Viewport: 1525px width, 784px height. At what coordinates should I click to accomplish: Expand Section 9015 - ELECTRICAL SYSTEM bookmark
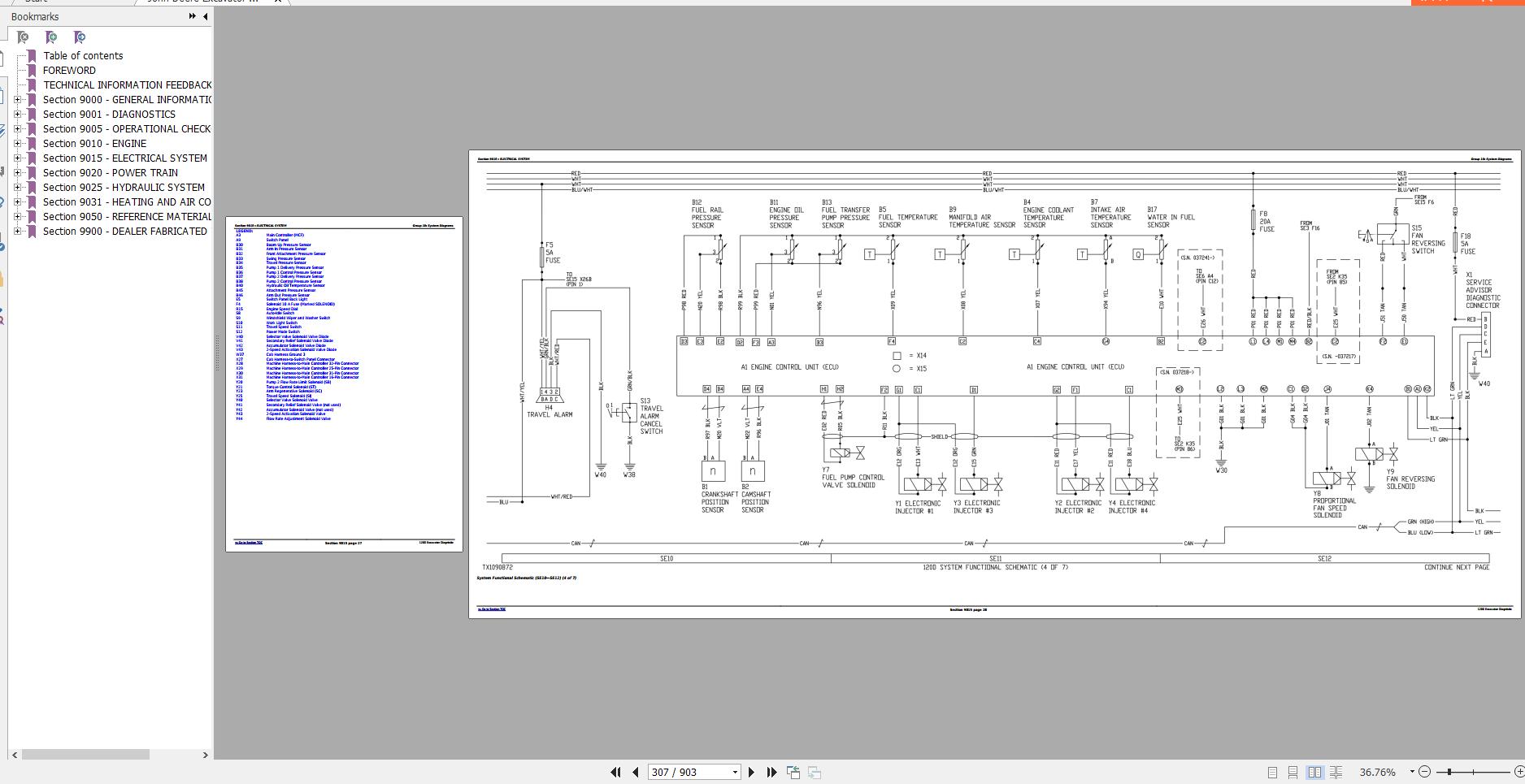point(18,158)
